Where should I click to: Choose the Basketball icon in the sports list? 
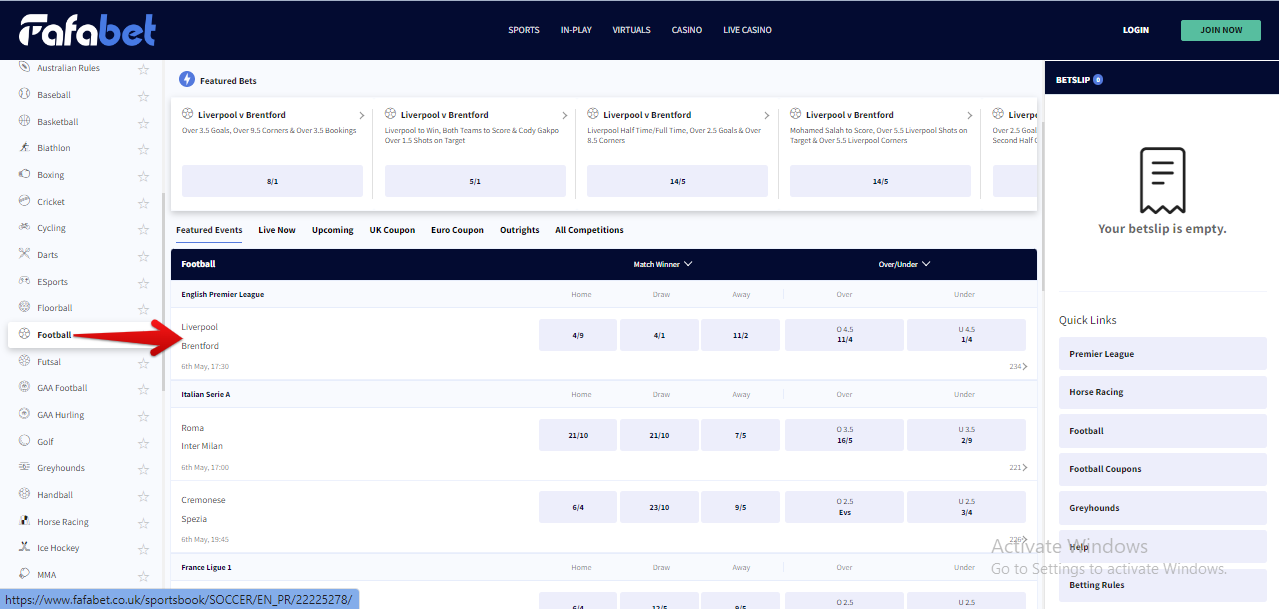[24, 122]
